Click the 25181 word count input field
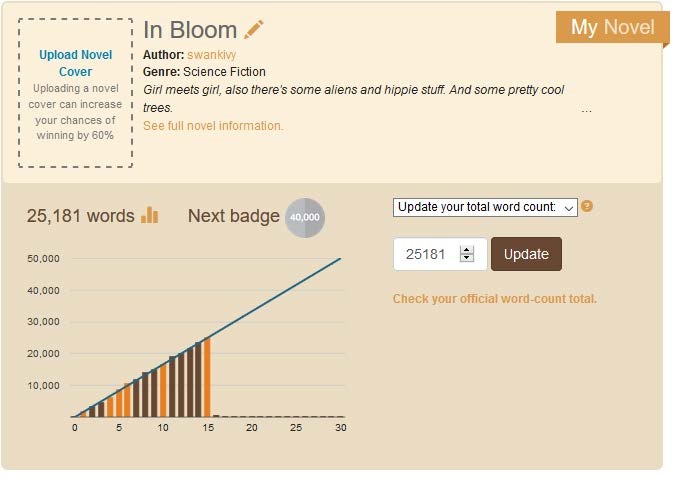Image resolution: width=678 pixels, height=477 pixels. pos(440,254)
